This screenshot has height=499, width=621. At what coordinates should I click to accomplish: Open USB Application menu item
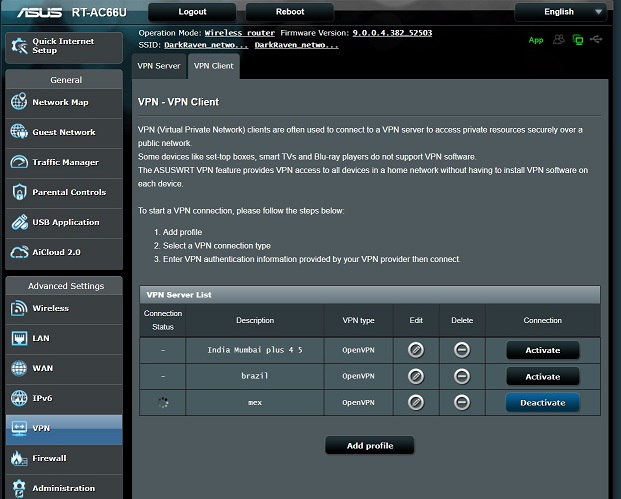[64, 223]
